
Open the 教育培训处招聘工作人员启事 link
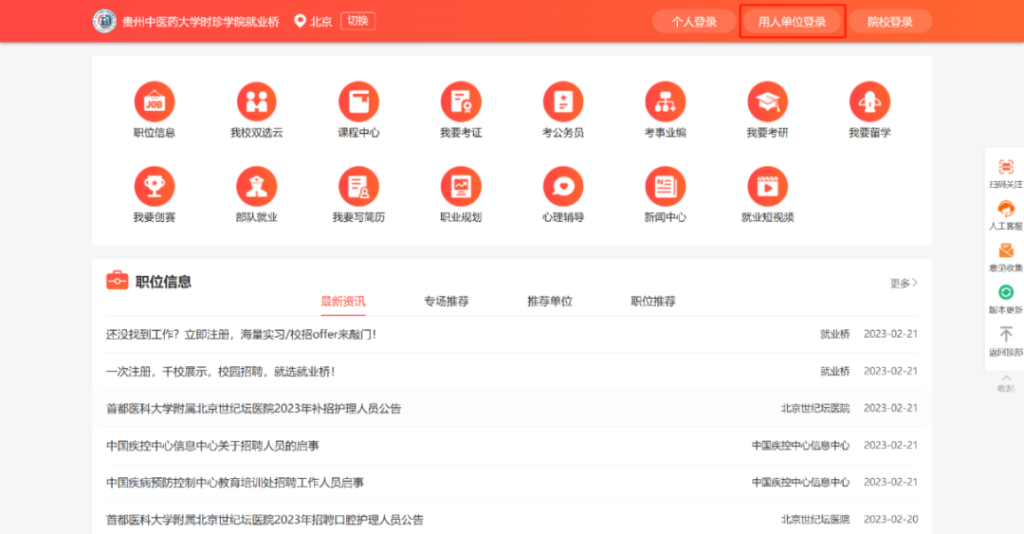(235, 483)
